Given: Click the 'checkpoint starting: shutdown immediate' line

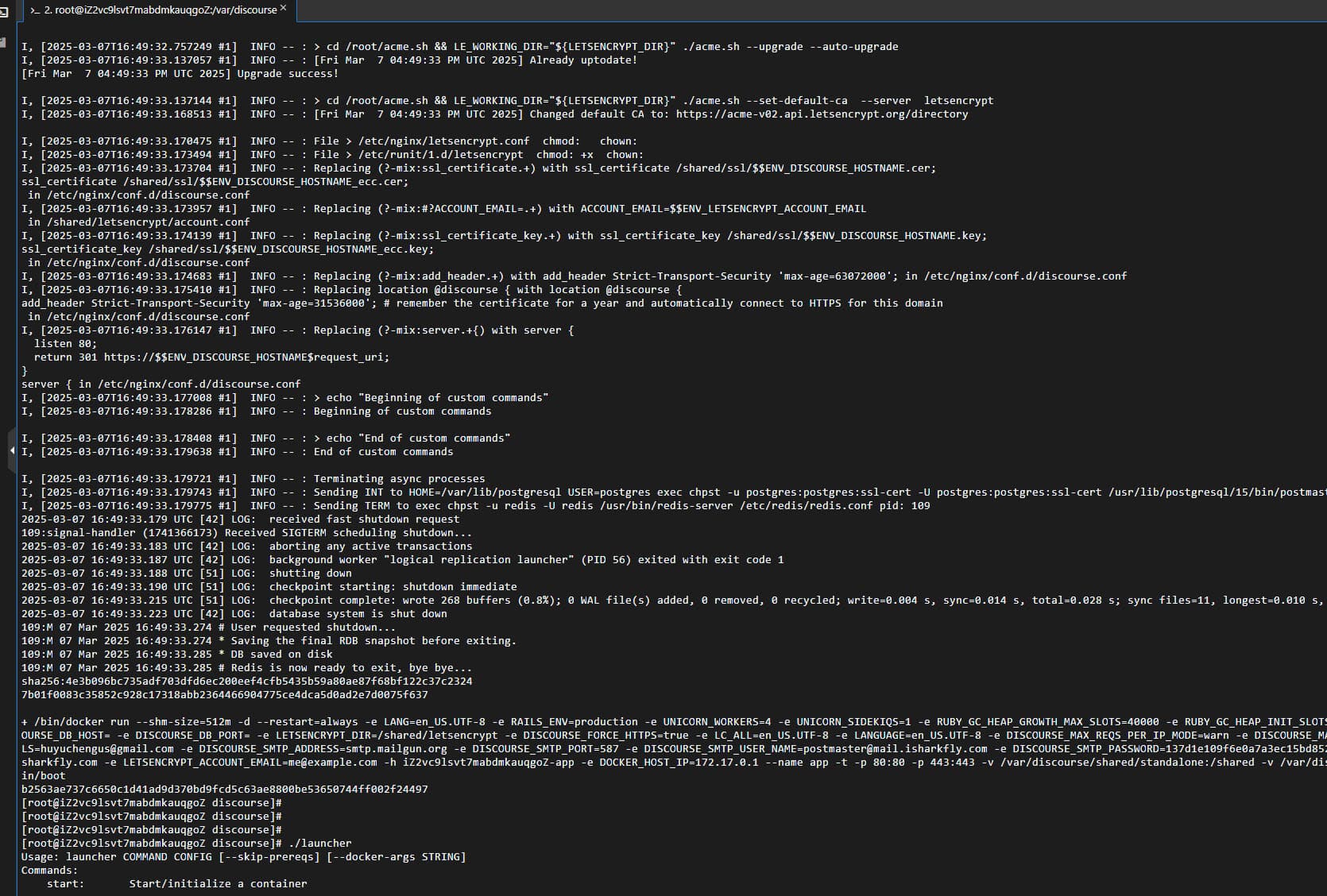Looking at the screenshot, I should 269,587.
